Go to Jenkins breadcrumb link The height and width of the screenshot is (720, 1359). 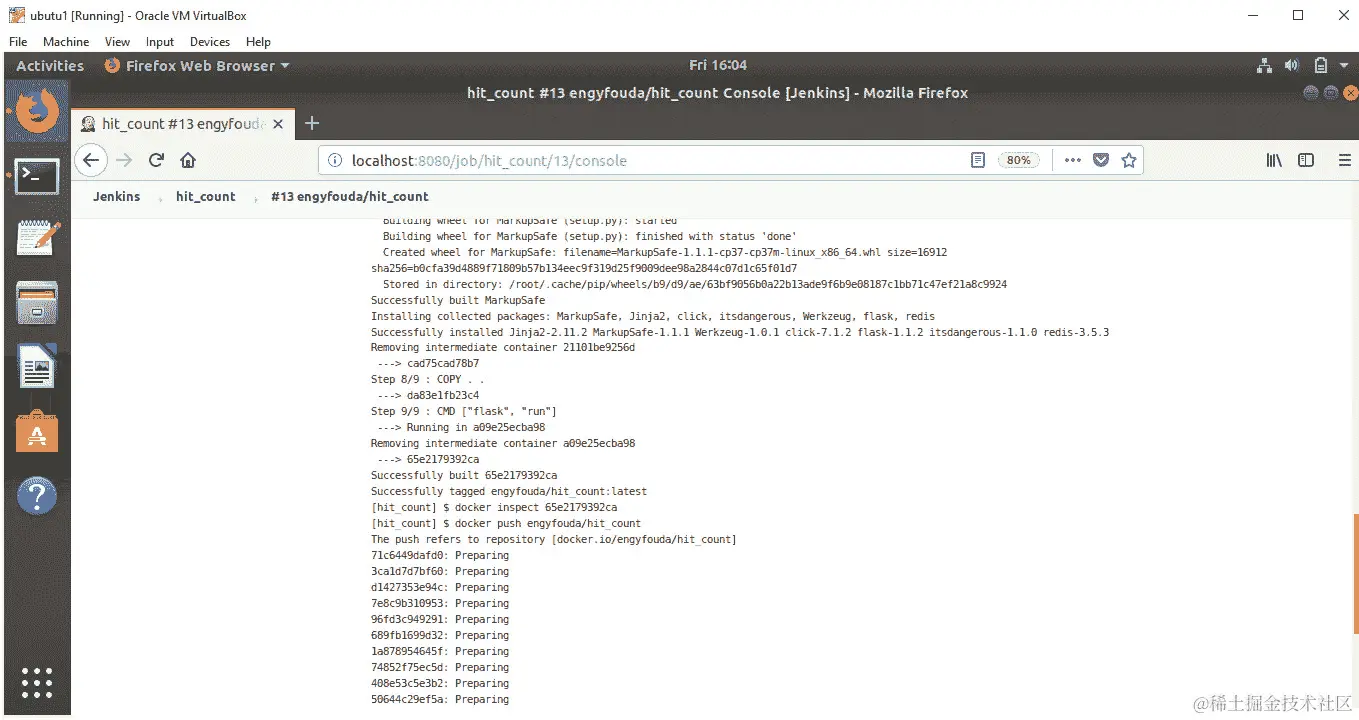pyautogui.click(x=117, y=196)
